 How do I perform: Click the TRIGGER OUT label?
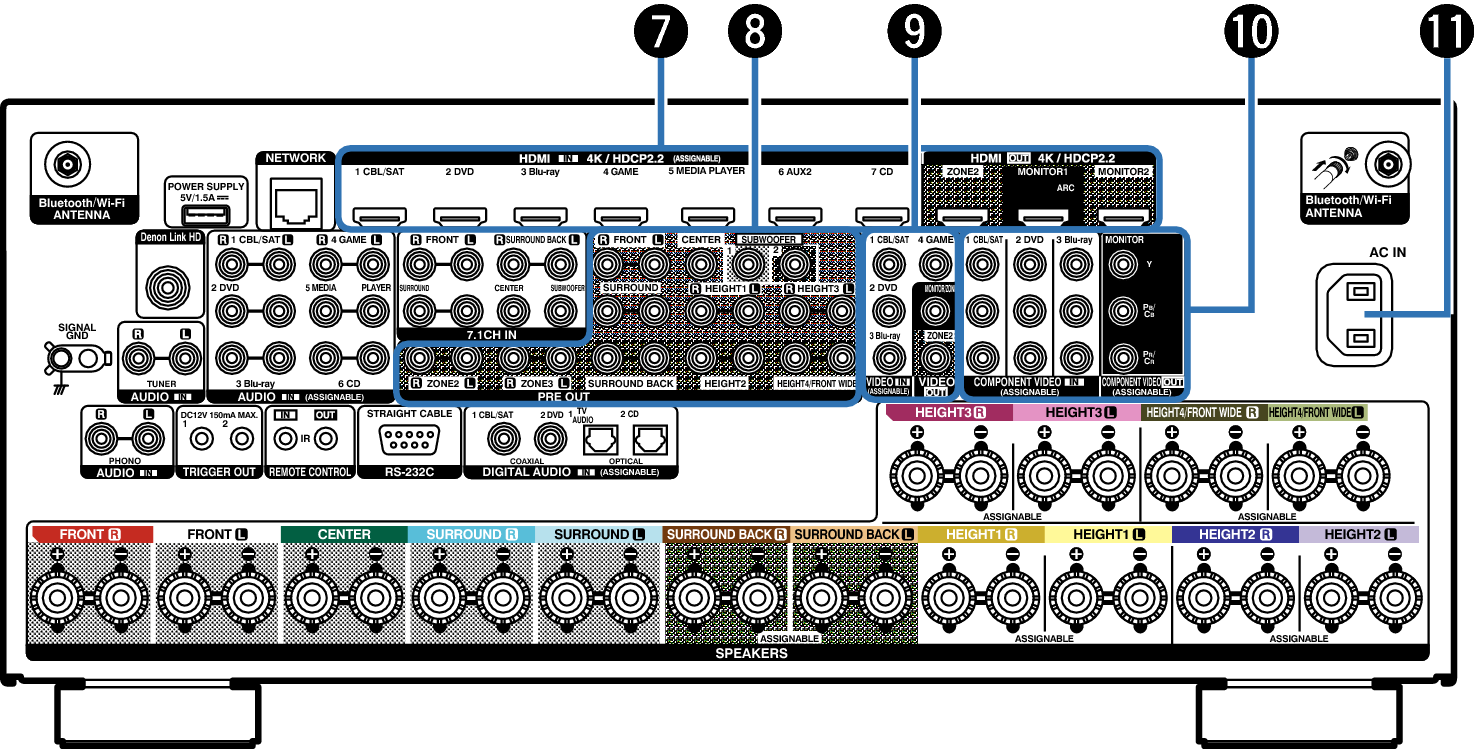pos(219,471)
